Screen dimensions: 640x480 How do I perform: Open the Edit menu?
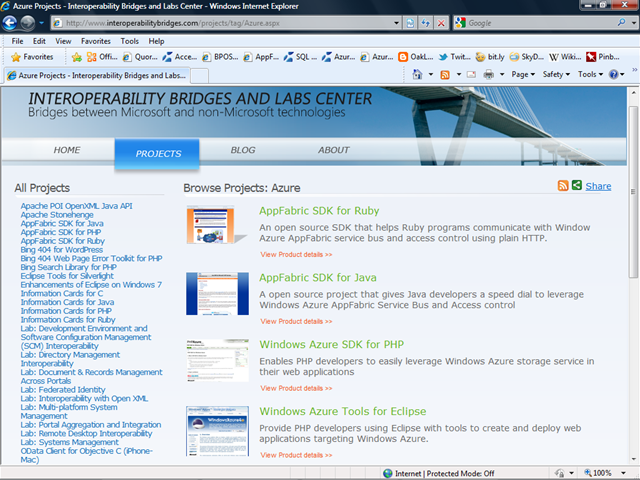pos(39,41)
